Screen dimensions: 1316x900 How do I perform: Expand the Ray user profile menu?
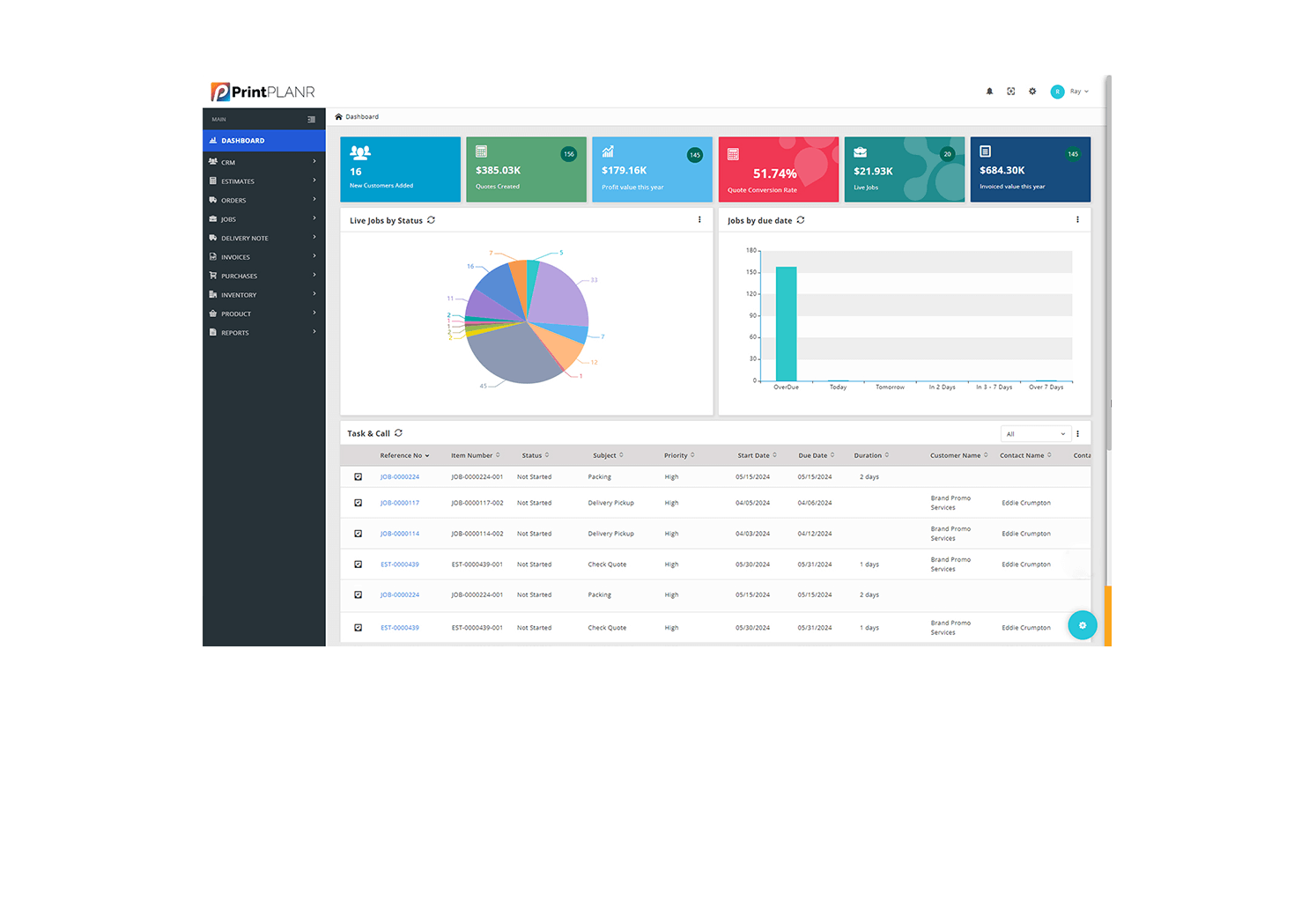[x=1073, y=91]
